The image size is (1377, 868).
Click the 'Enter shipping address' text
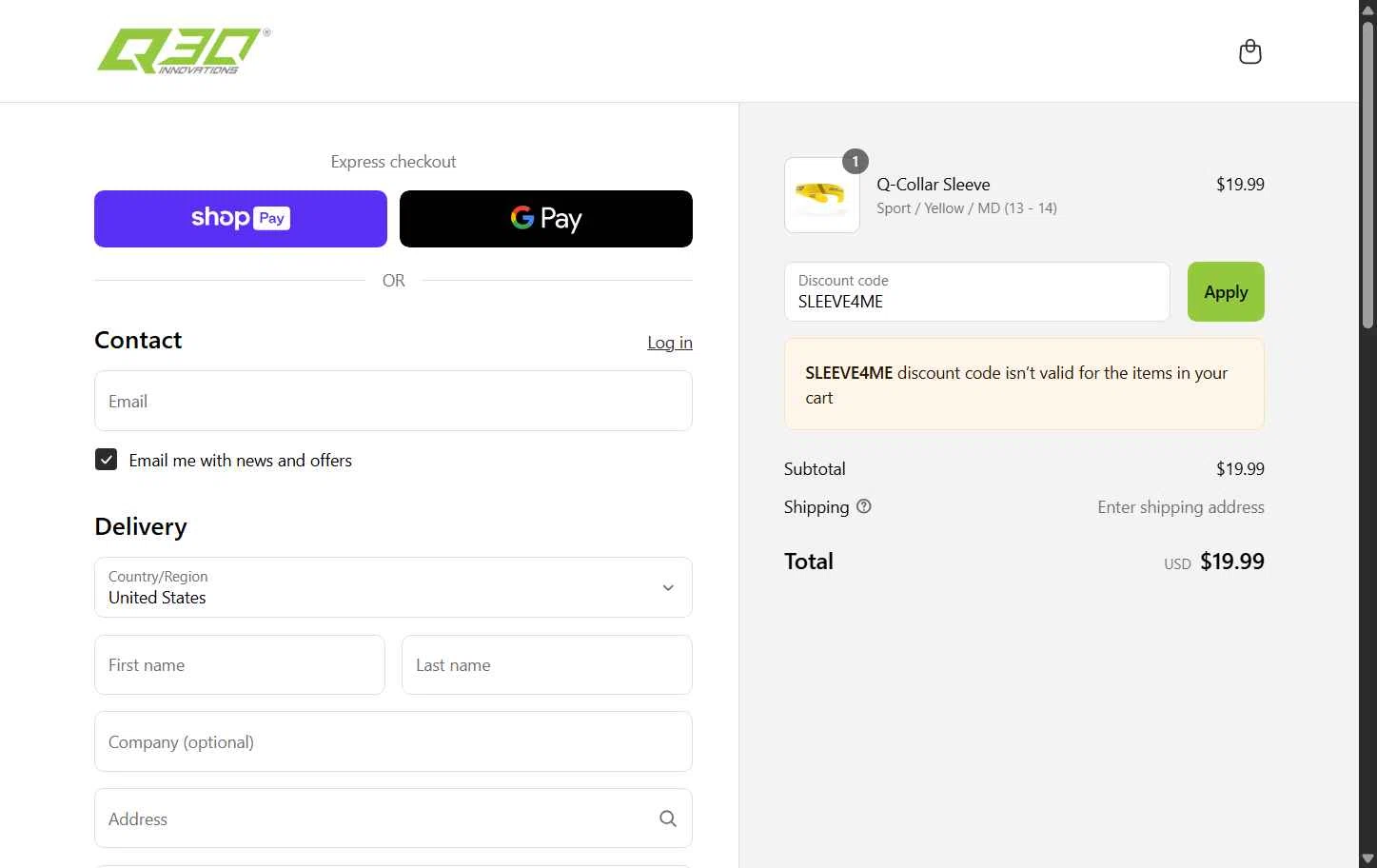point(1181,507)
